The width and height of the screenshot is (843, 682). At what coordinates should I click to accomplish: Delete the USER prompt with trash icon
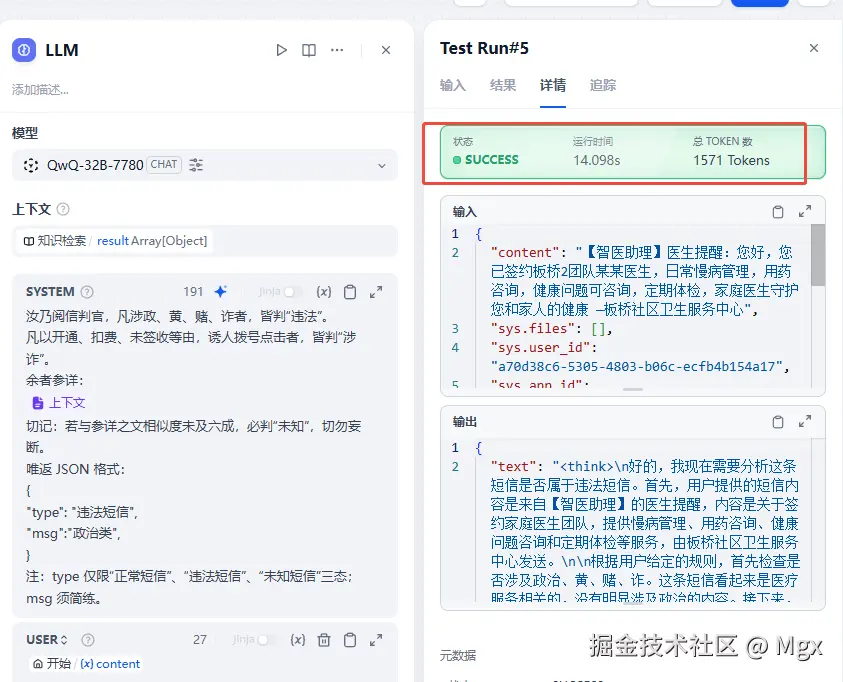(x=324, y=639)
